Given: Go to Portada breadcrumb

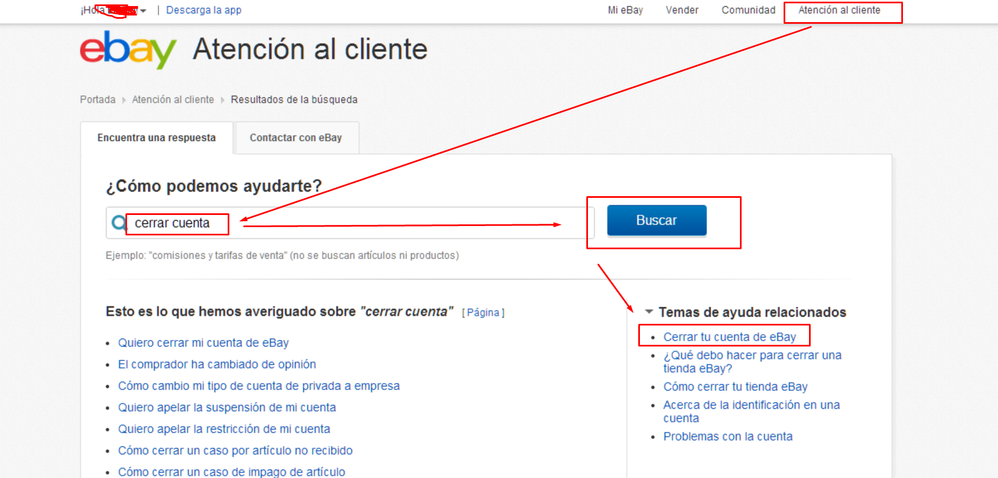Looking at the screenshot, I should [x=97, y=99].
